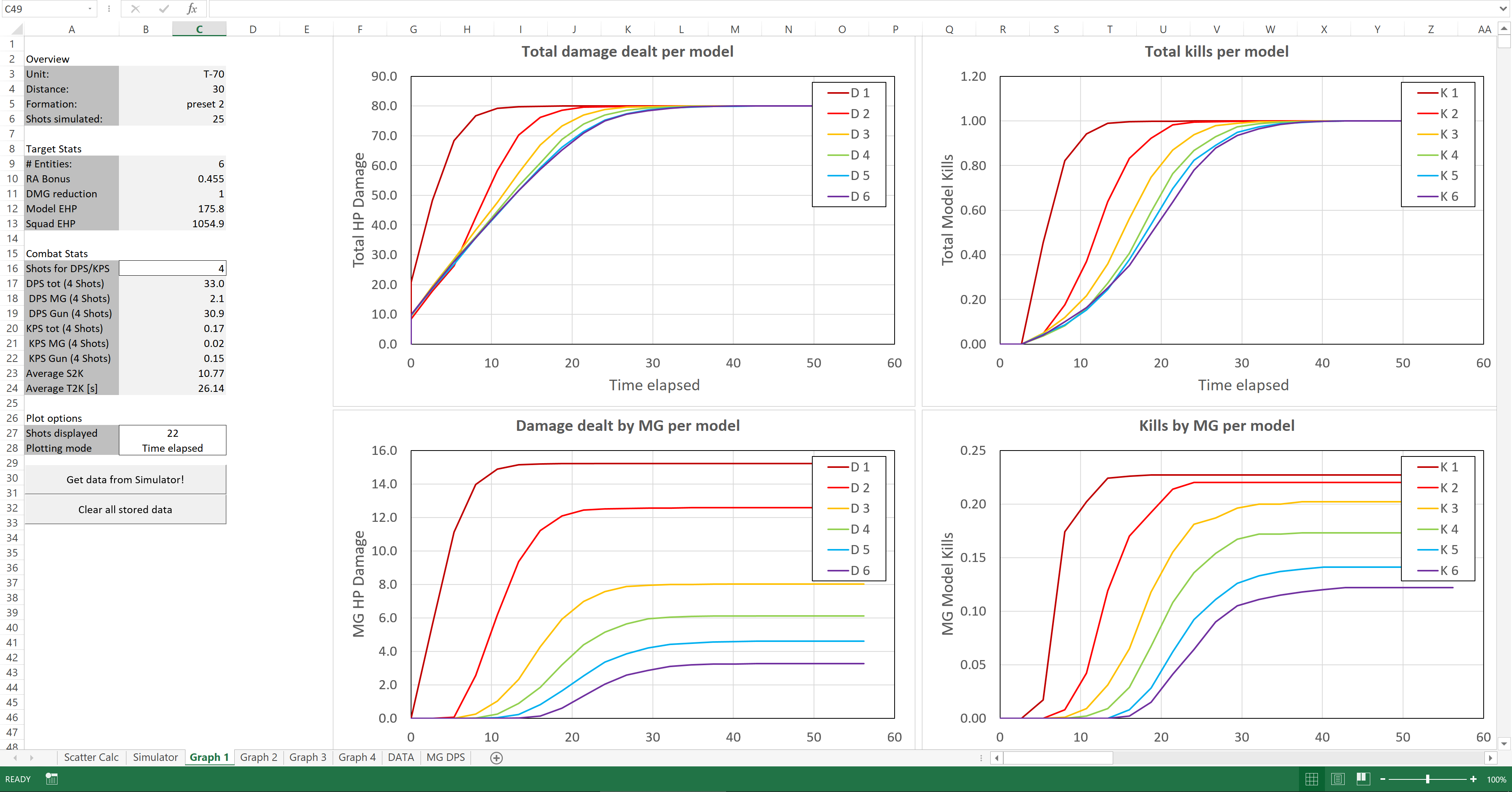Click the Enter checkmark icon in formula bar
This screenshot has width=1512, height=792.
click(164, 9)
